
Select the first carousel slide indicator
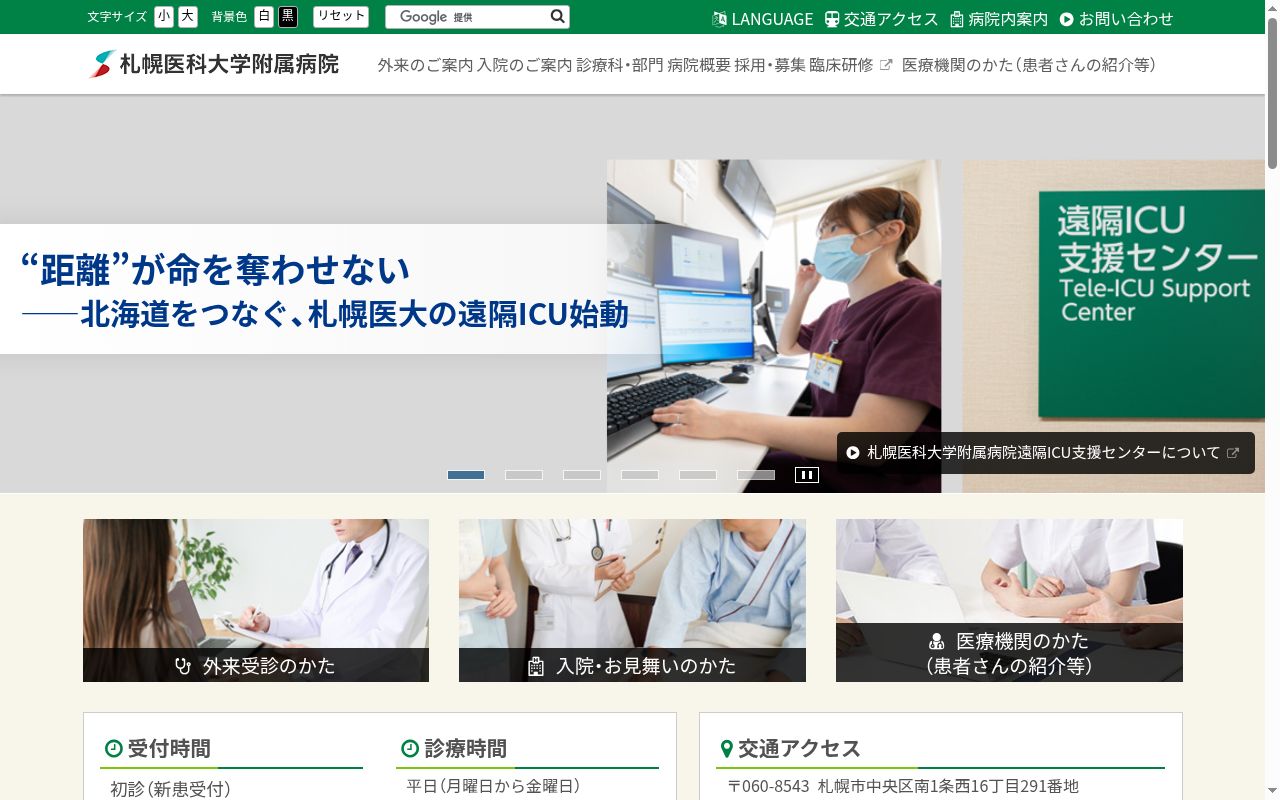tap(466, 475)
